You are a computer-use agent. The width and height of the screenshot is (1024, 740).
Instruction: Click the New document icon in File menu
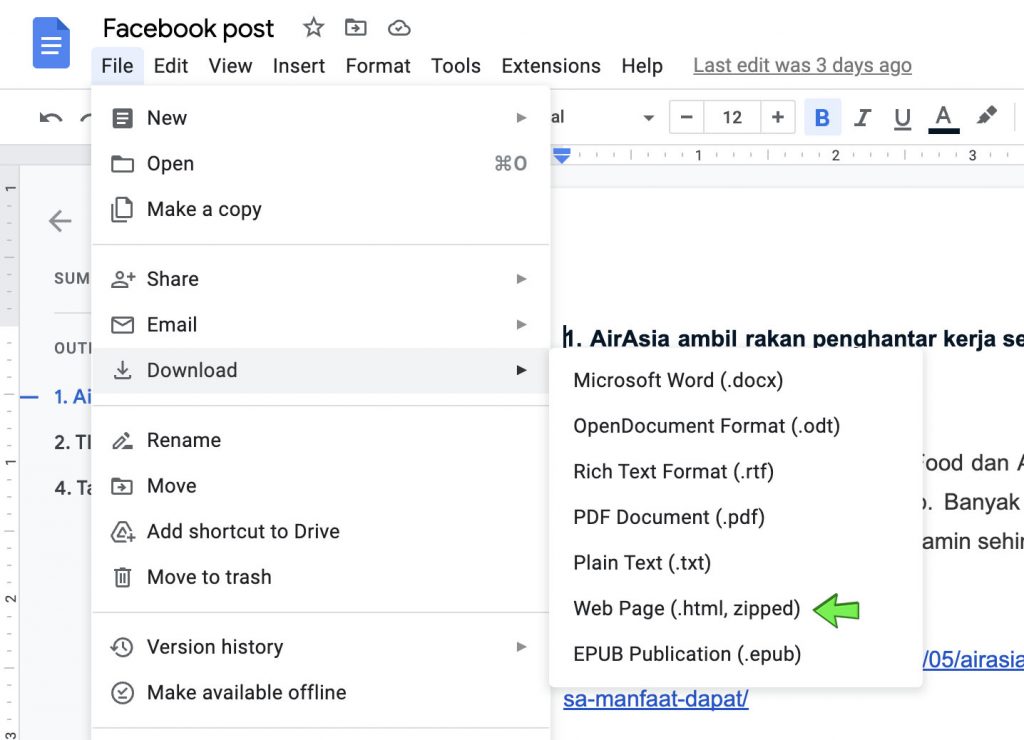(122, 118)
